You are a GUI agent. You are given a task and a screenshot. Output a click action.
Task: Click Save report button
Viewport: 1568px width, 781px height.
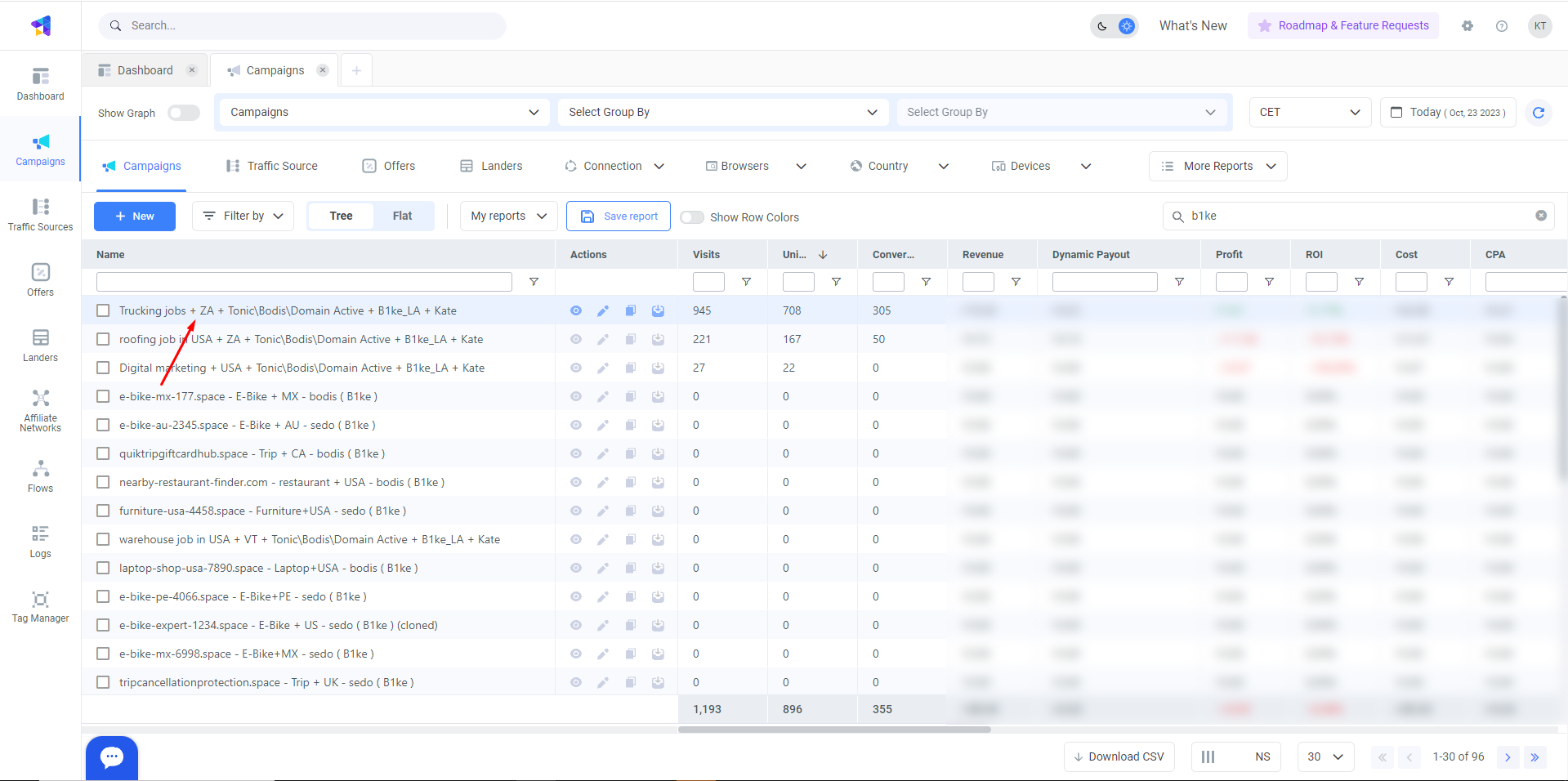tap(619, 216)
